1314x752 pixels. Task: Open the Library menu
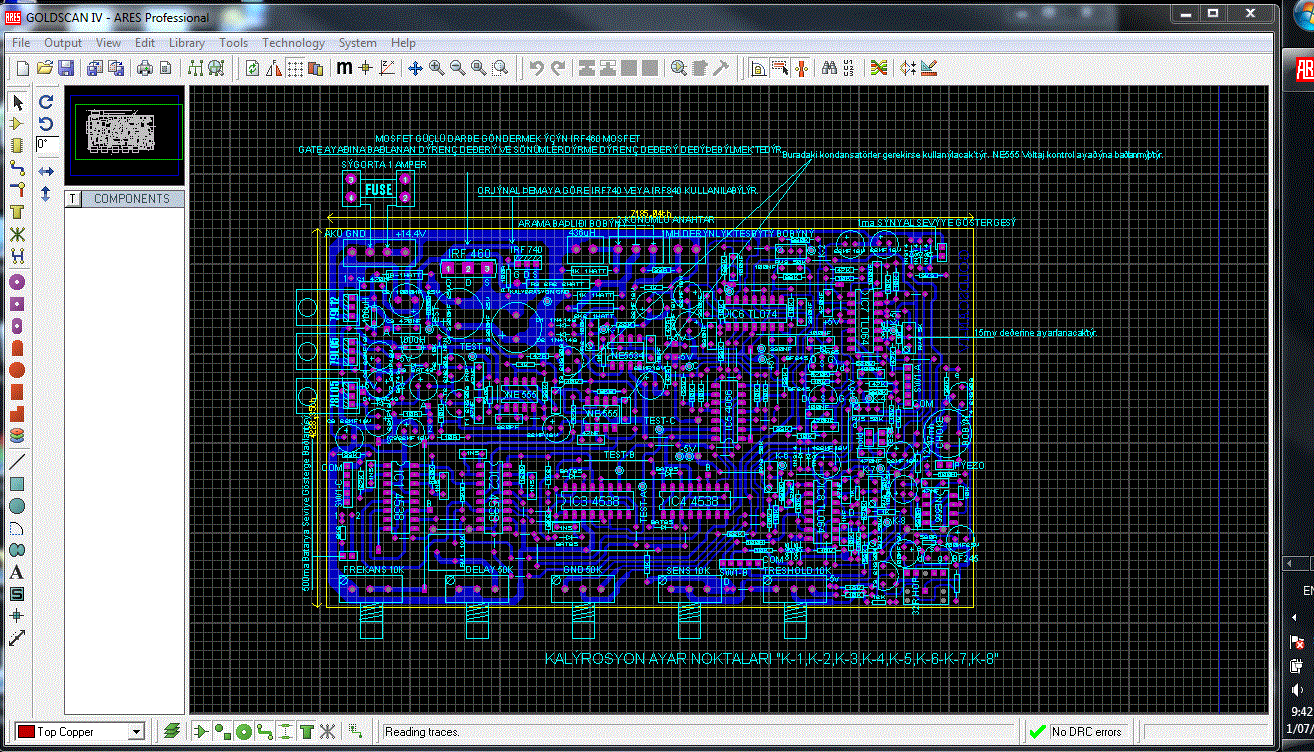(x=186, y=43)
